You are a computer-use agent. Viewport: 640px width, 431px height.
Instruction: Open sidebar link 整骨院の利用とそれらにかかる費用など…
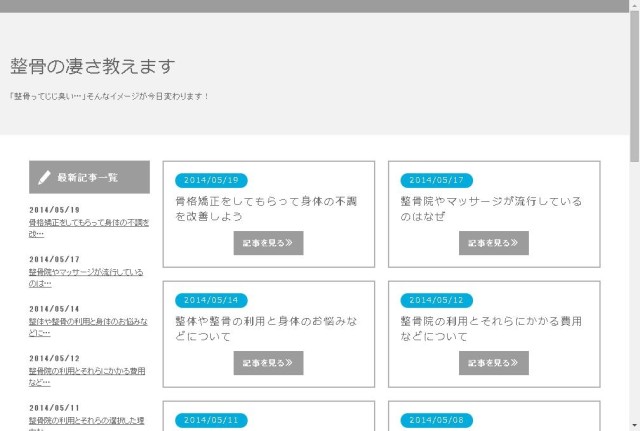(x=87, y=376)
